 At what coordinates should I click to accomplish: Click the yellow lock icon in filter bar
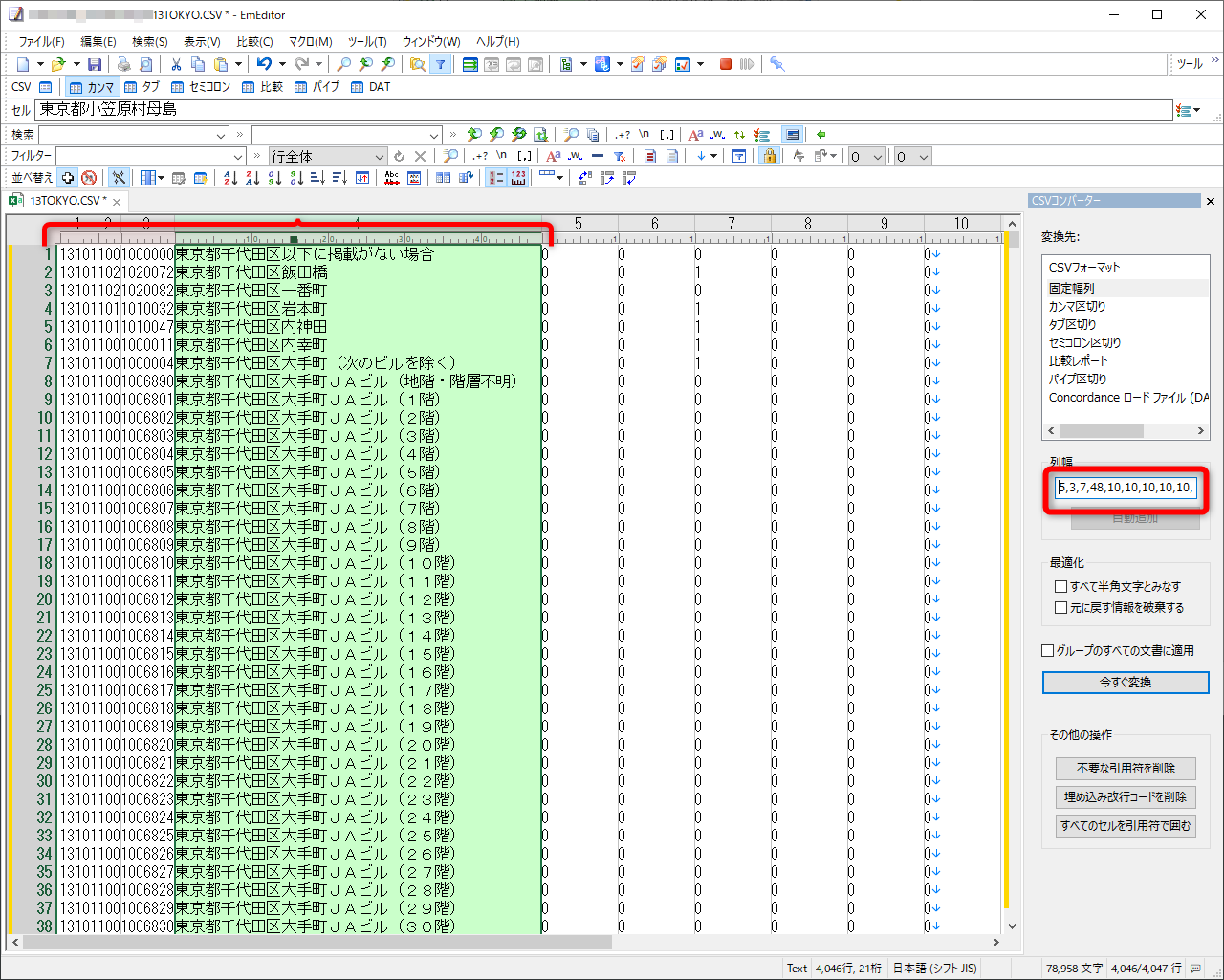769,156
